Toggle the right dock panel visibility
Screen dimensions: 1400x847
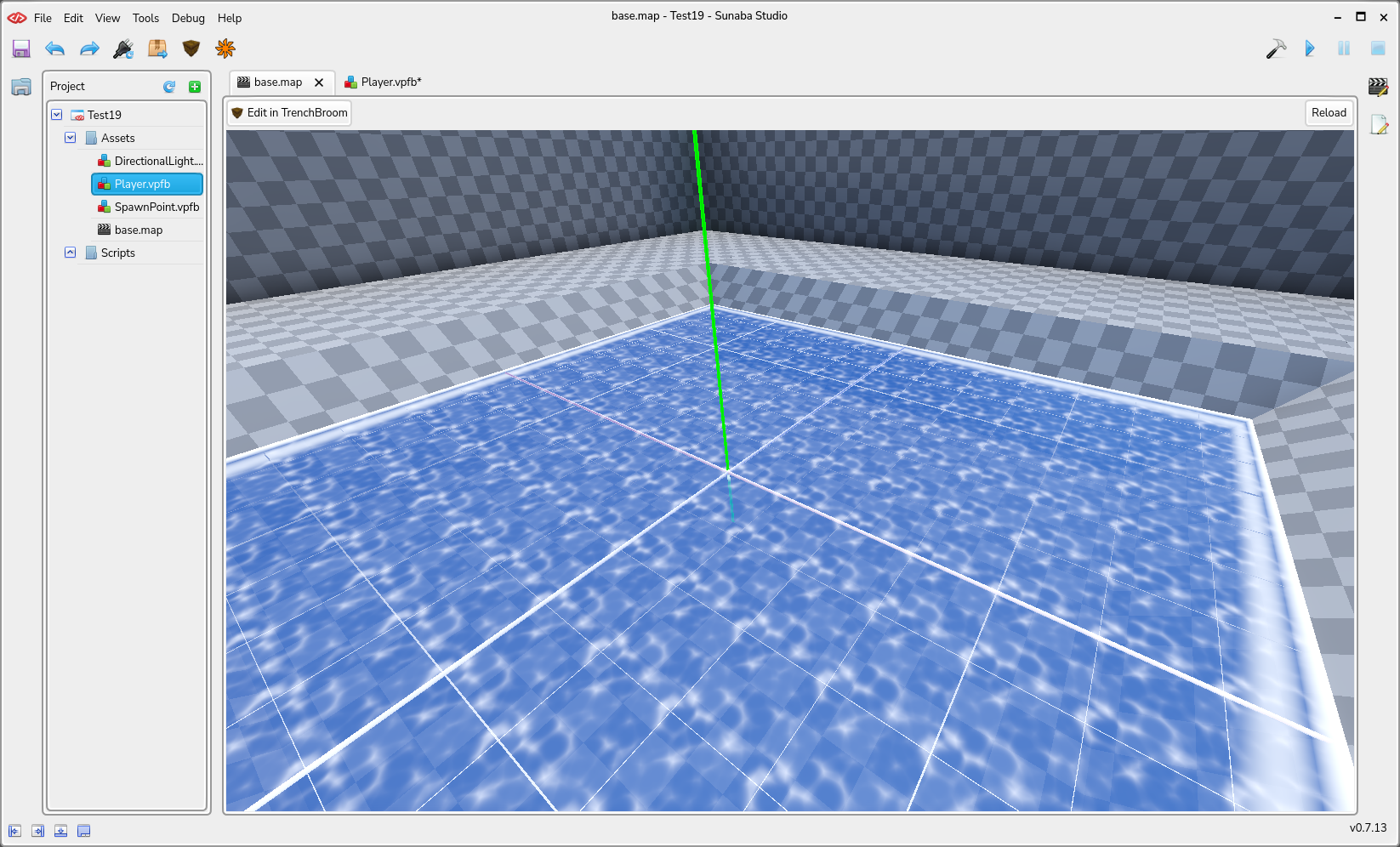38,831
